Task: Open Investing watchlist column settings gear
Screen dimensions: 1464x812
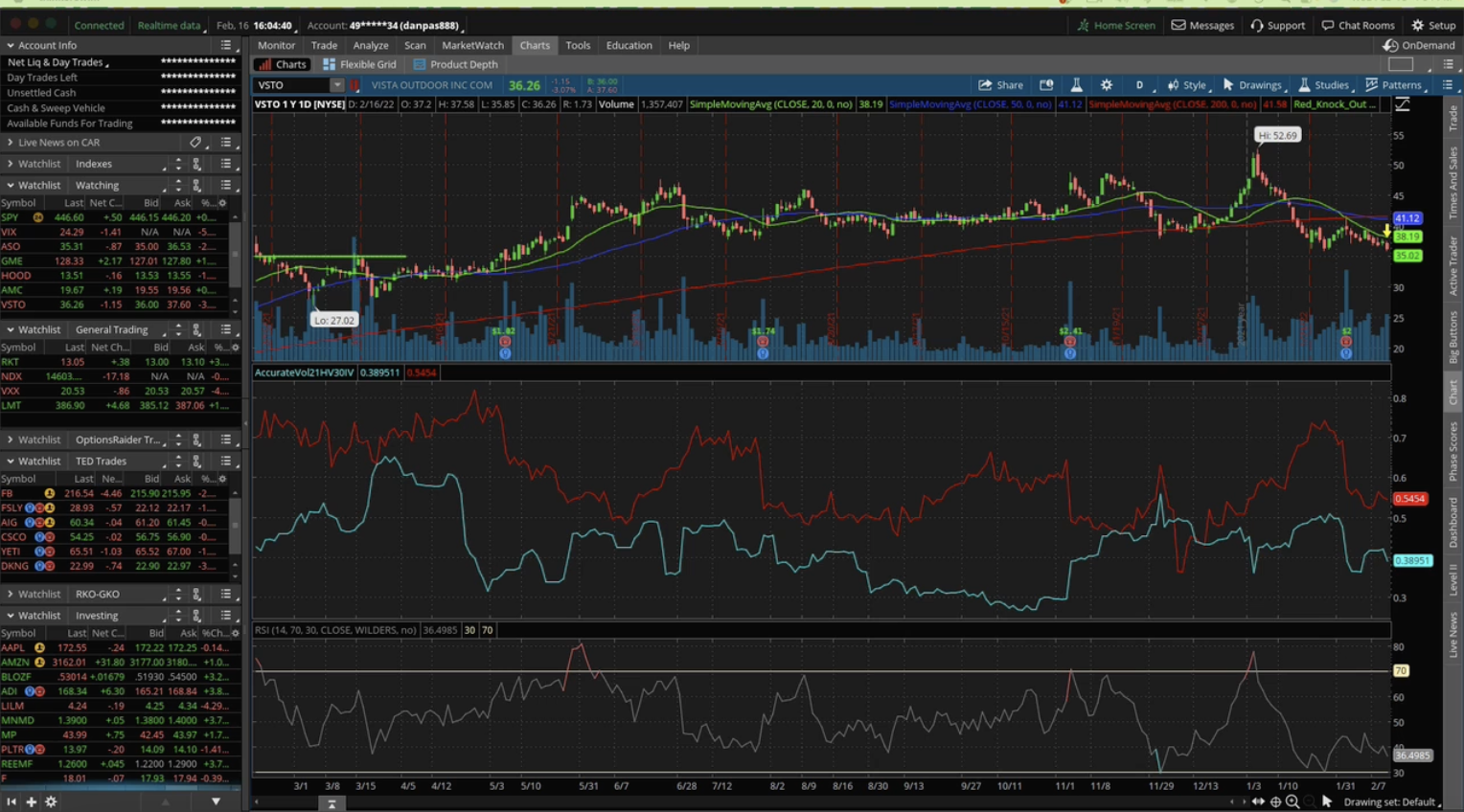Action: click(x=235, y=633)
